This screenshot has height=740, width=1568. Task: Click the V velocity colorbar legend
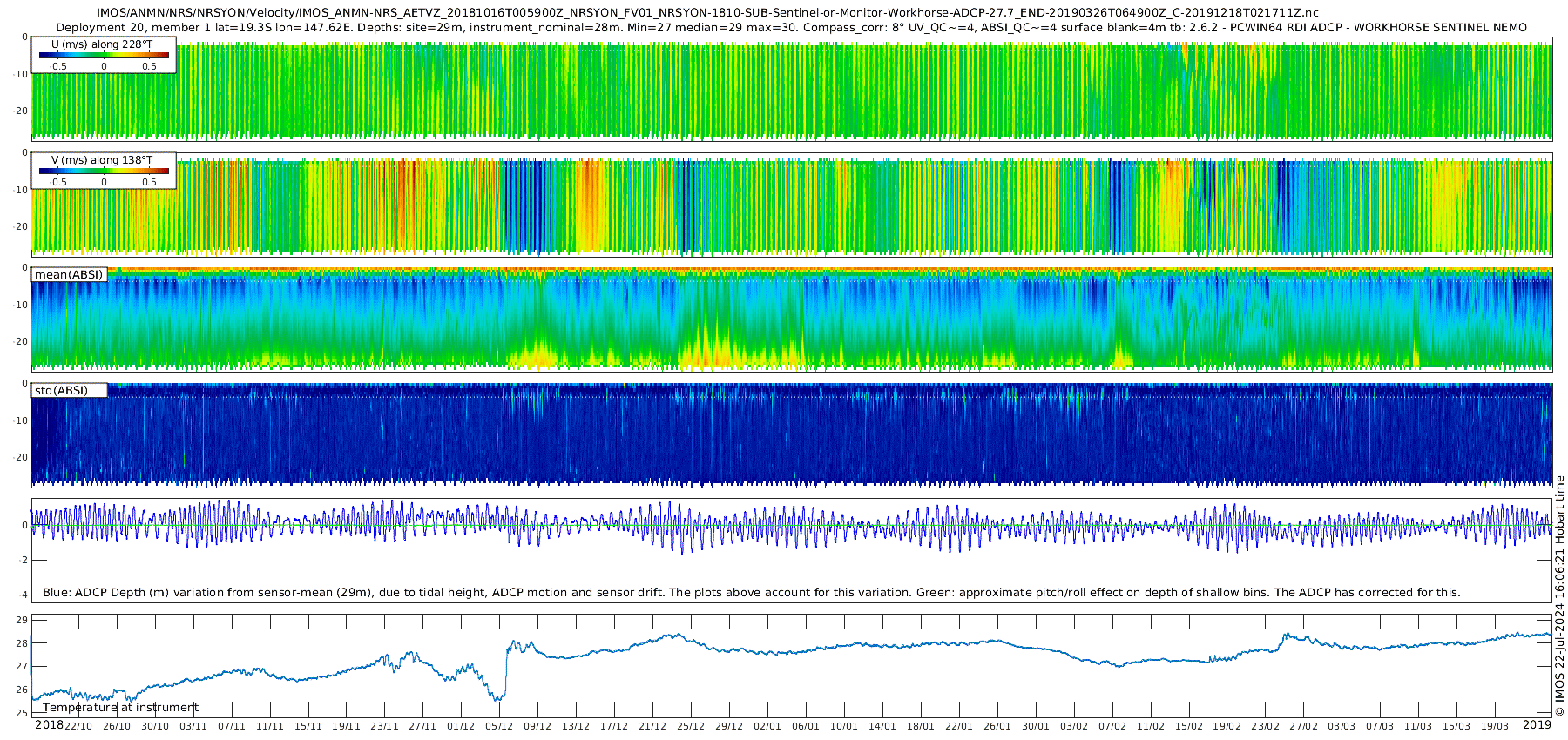click(x=104, y=172)
